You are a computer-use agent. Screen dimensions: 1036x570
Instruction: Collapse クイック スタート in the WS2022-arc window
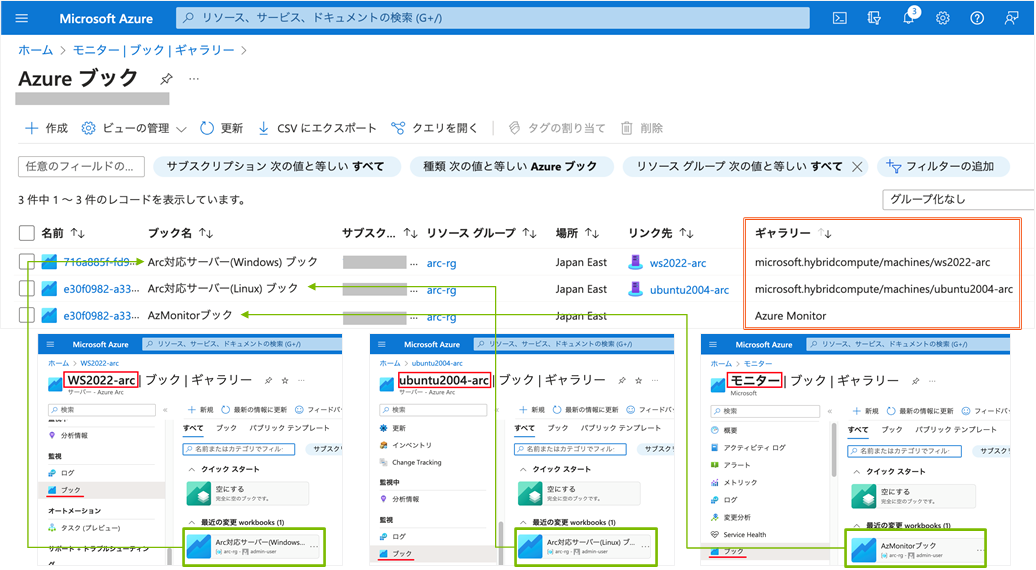point(192,469)
